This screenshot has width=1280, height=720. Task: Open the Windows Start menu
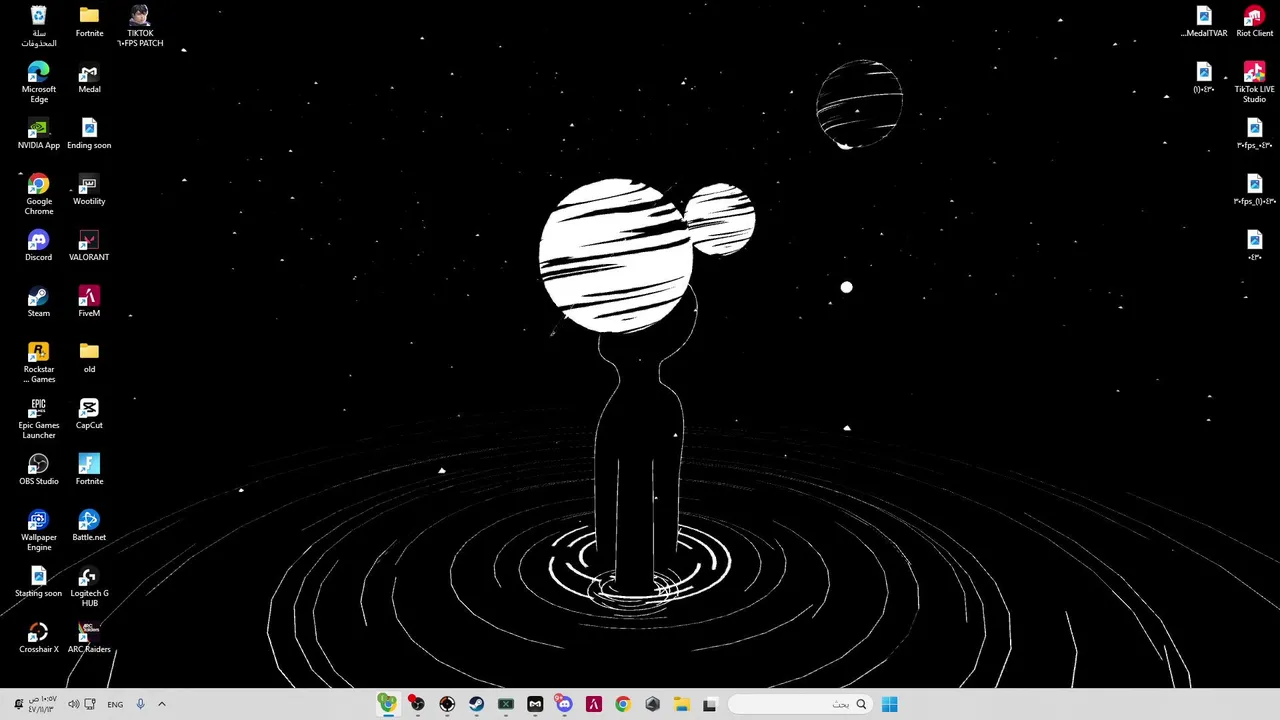pos(889,704)
